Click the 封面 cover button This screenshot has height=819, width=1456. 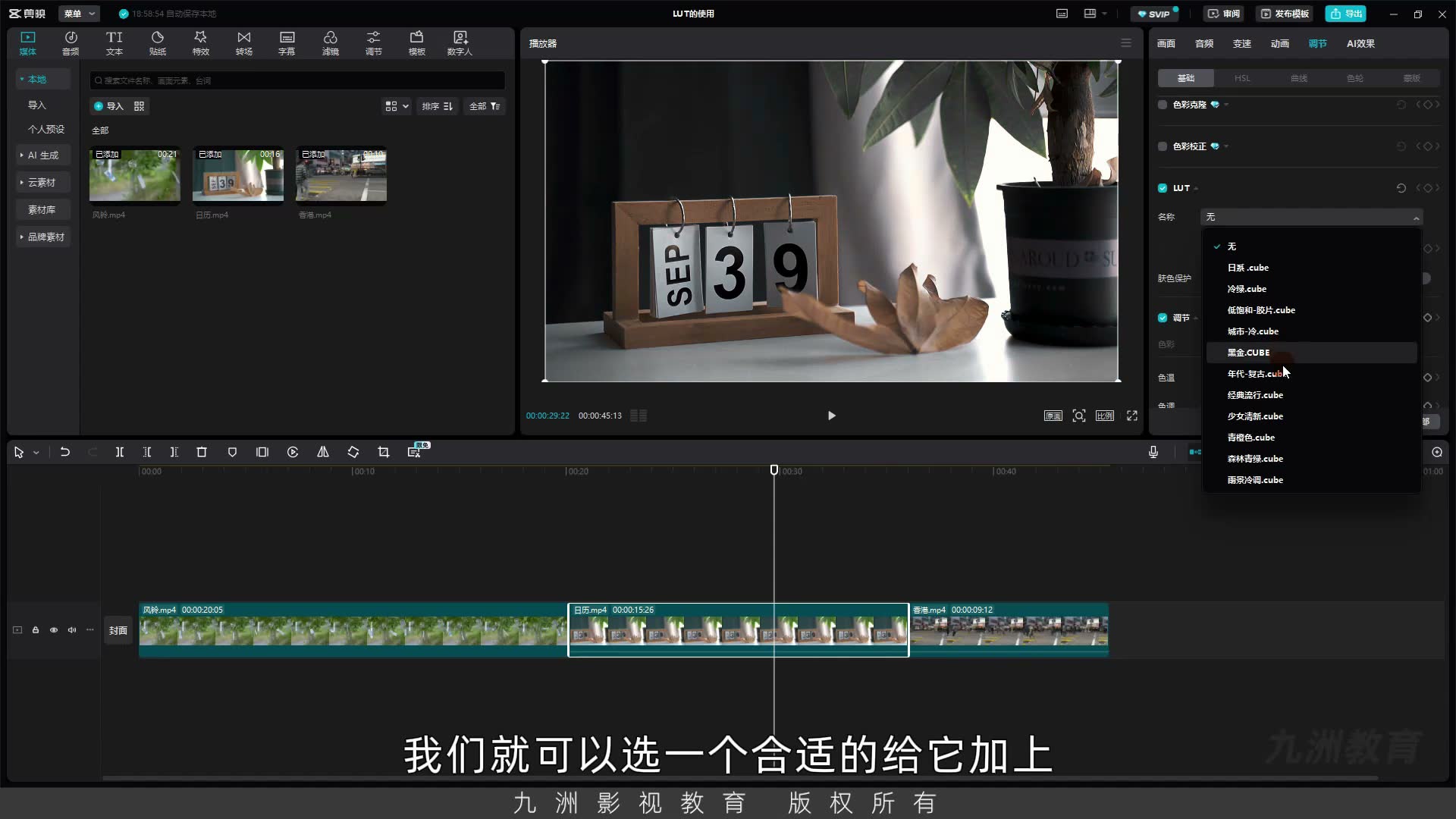tap(118, 630)
